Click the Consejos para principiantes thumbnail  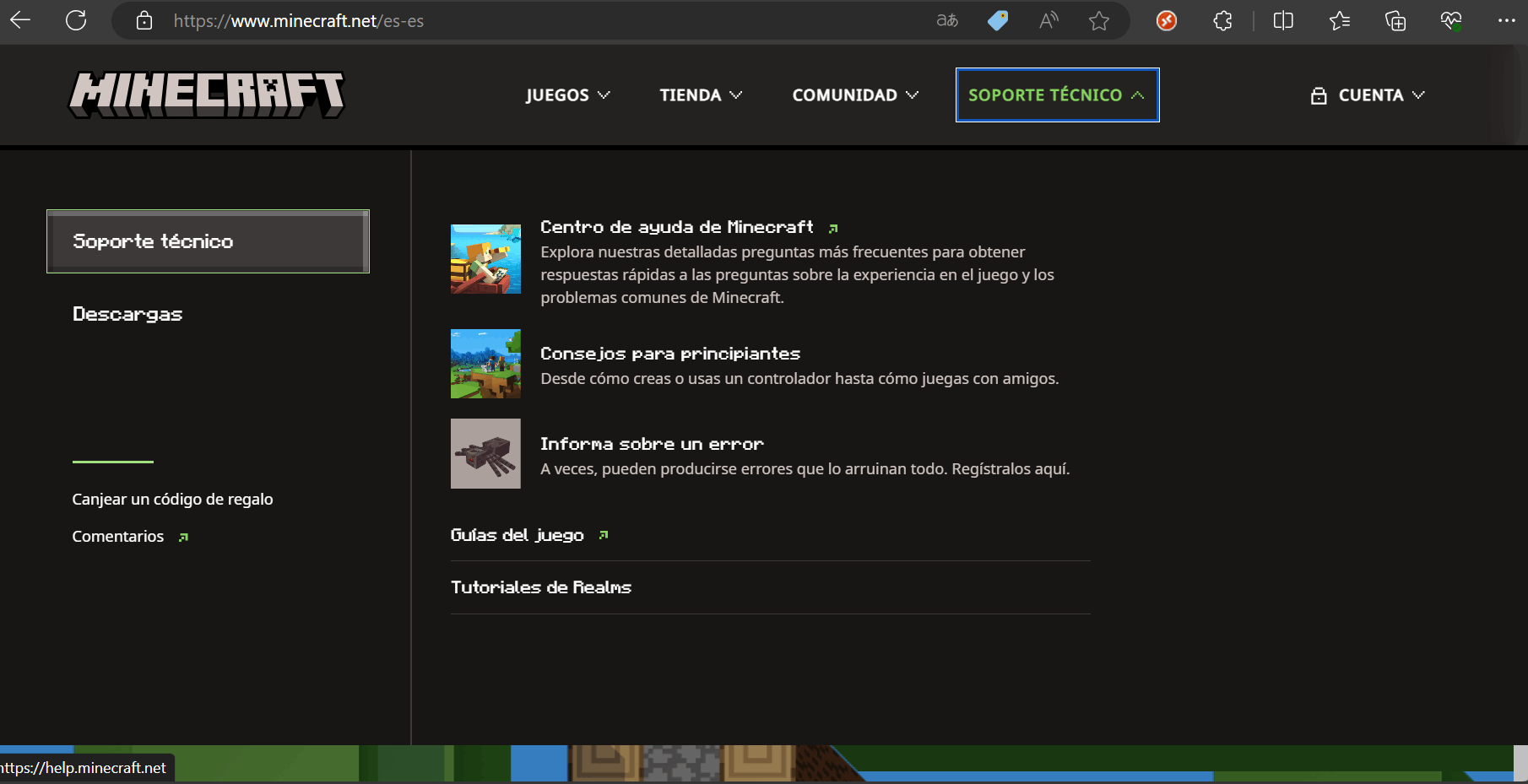pyautogui.click(x=485, y=364)
